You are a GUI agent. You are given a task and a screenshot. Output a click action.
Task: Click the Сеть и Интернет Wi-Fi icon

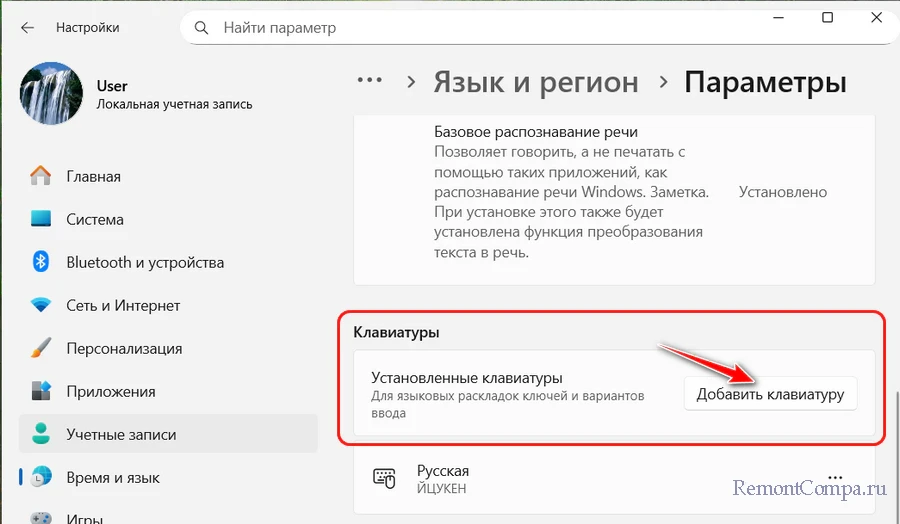click(x=41, y=306)
